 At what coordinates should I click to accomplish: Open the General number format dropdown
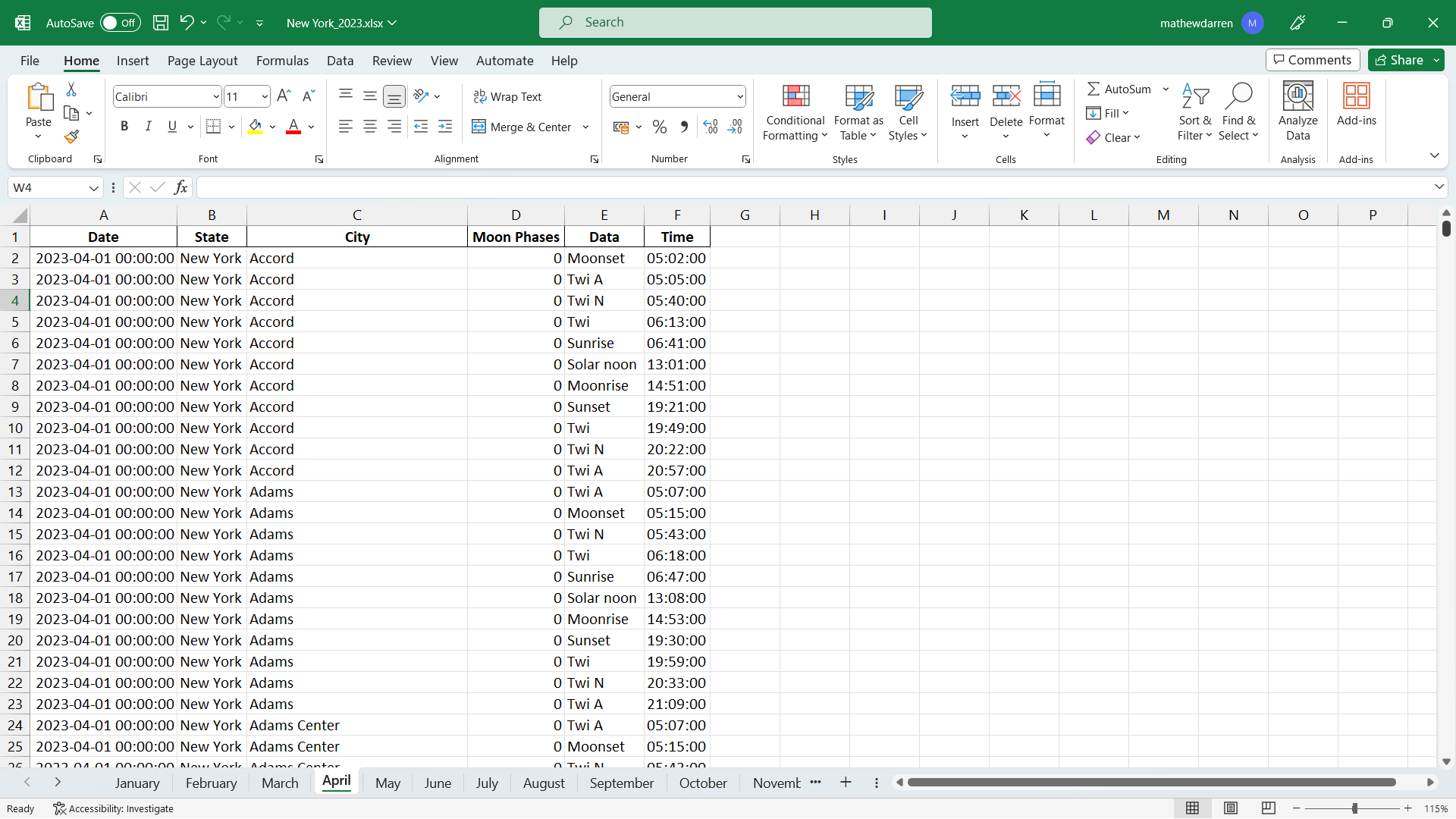pyautogui.click(x=739, y=97)
